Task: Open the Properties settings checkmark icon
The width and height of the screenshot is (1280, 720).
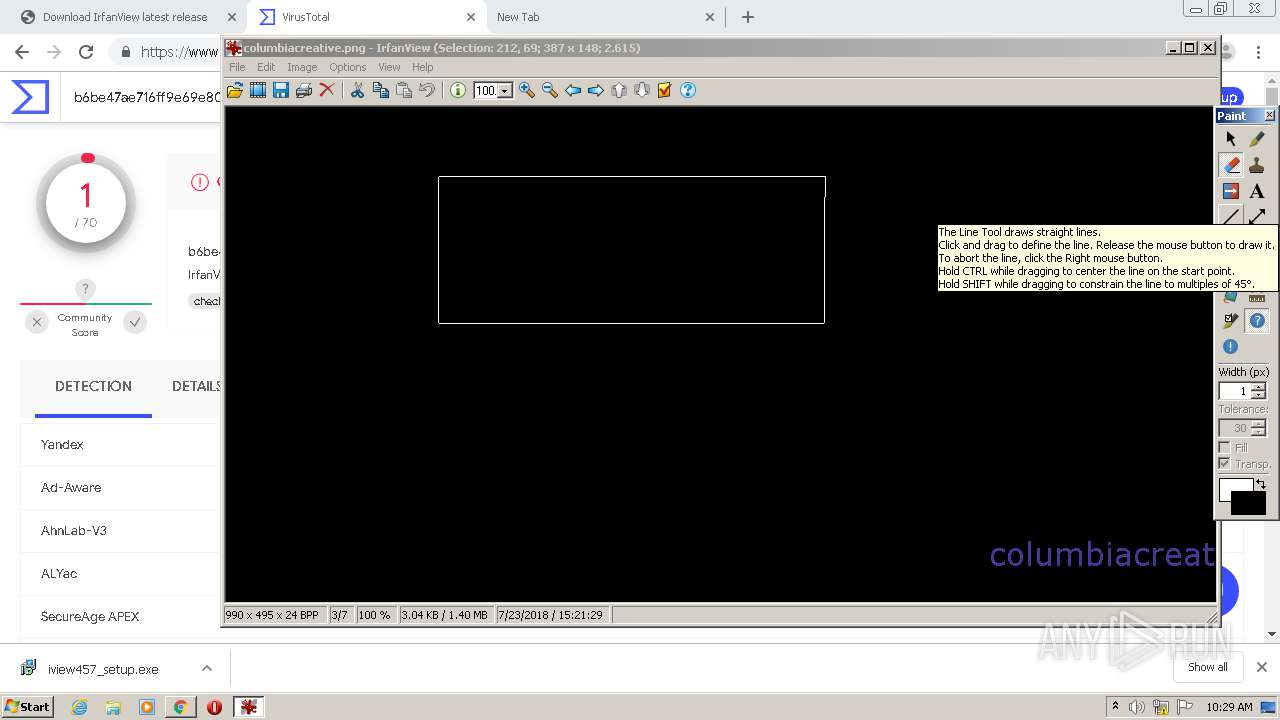Action: pyautogui.click(x=665, y=90)
